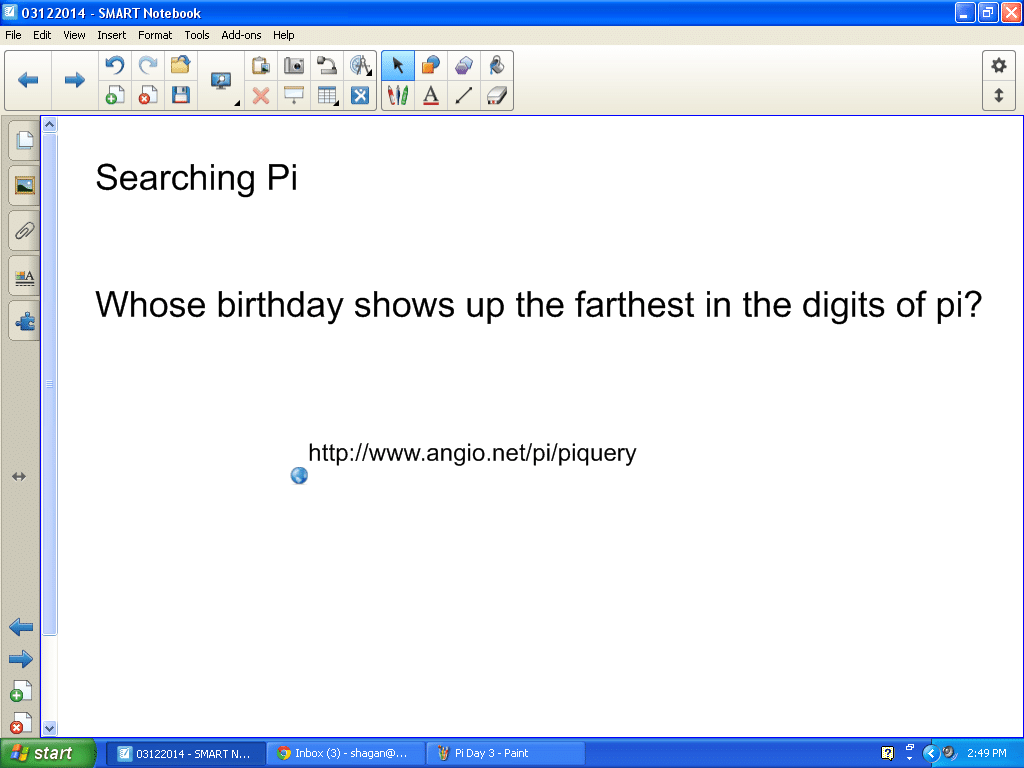
Task: Open the Page Sorter tab
Action: pos(24,140)
